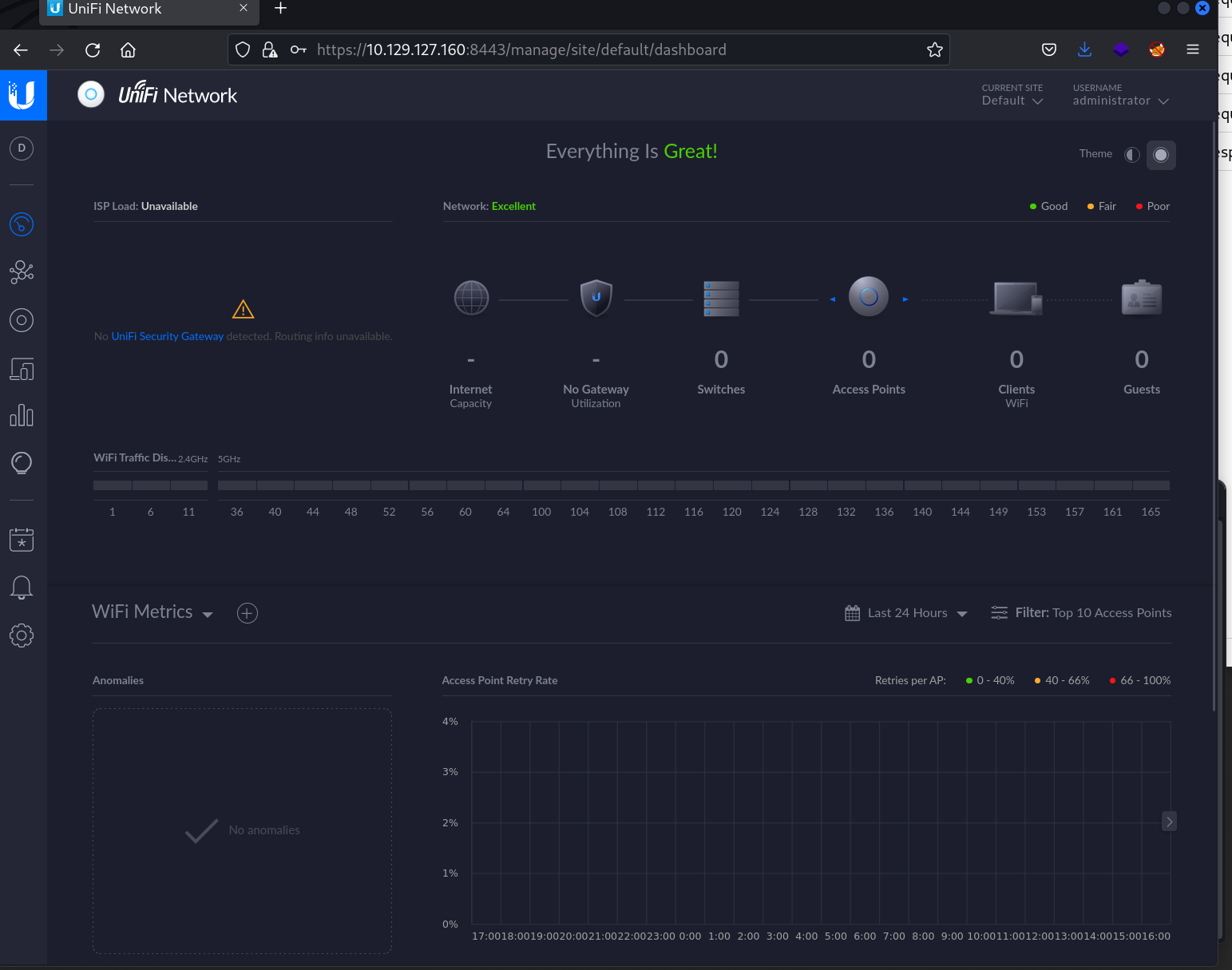Click the page vertical scrollbar

coord(1214,415)
